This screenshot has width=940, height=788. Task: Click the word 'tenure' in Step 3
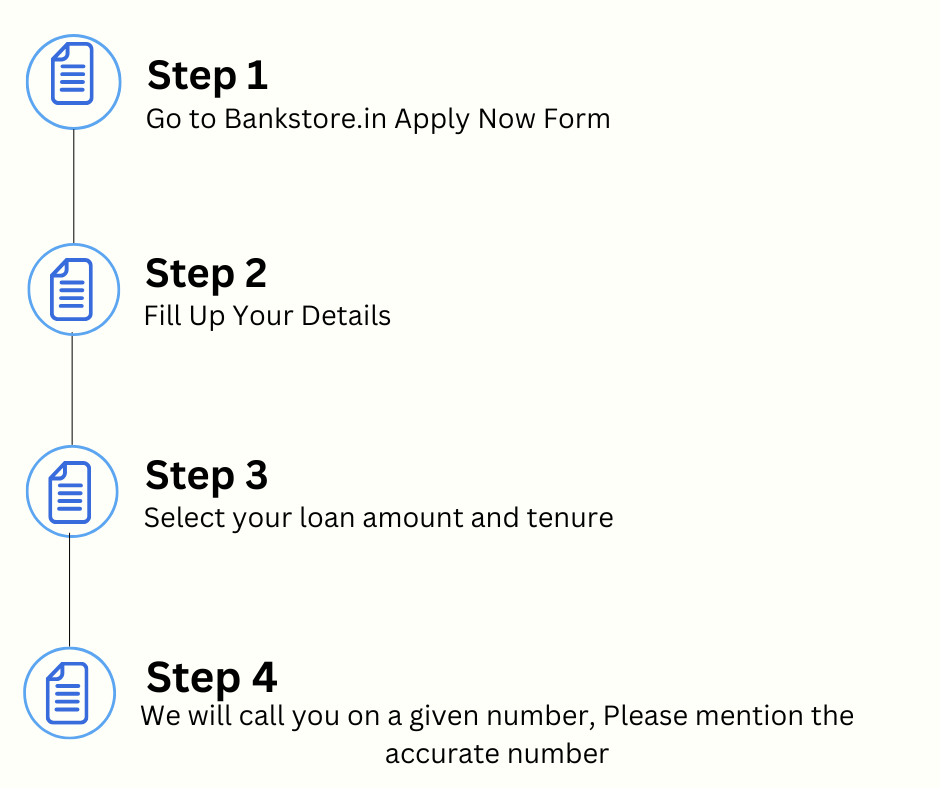[570, 518]
